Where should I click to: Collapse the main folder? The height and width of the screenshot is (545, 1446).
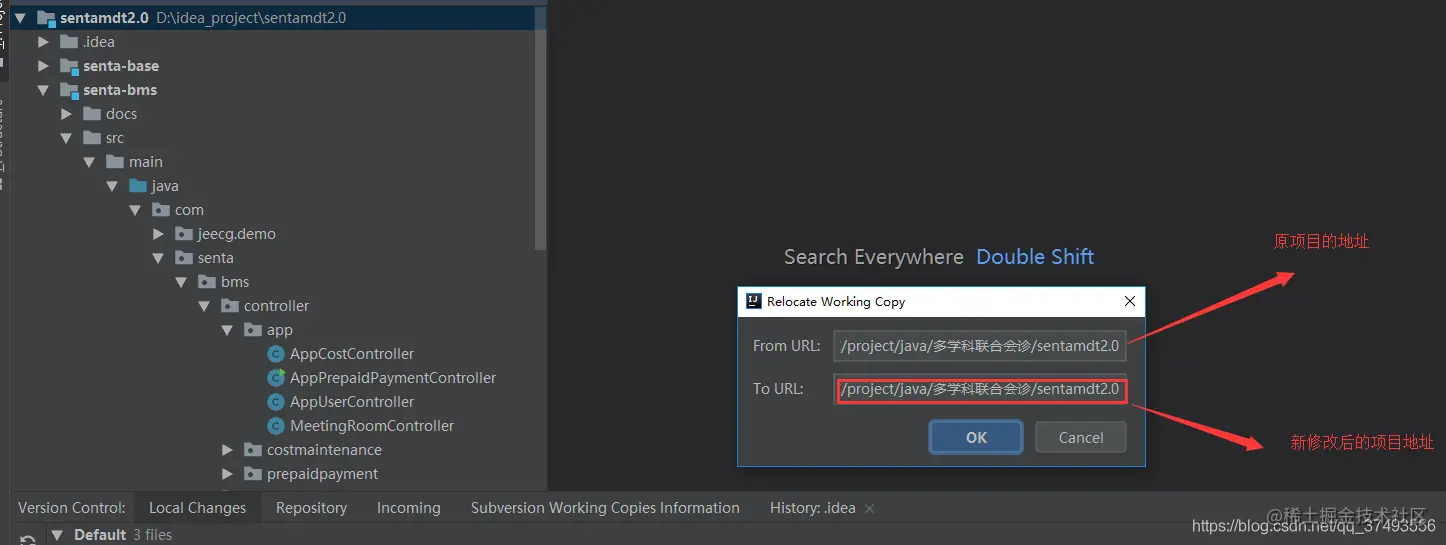pyautogui.click(x=89, y=162)
